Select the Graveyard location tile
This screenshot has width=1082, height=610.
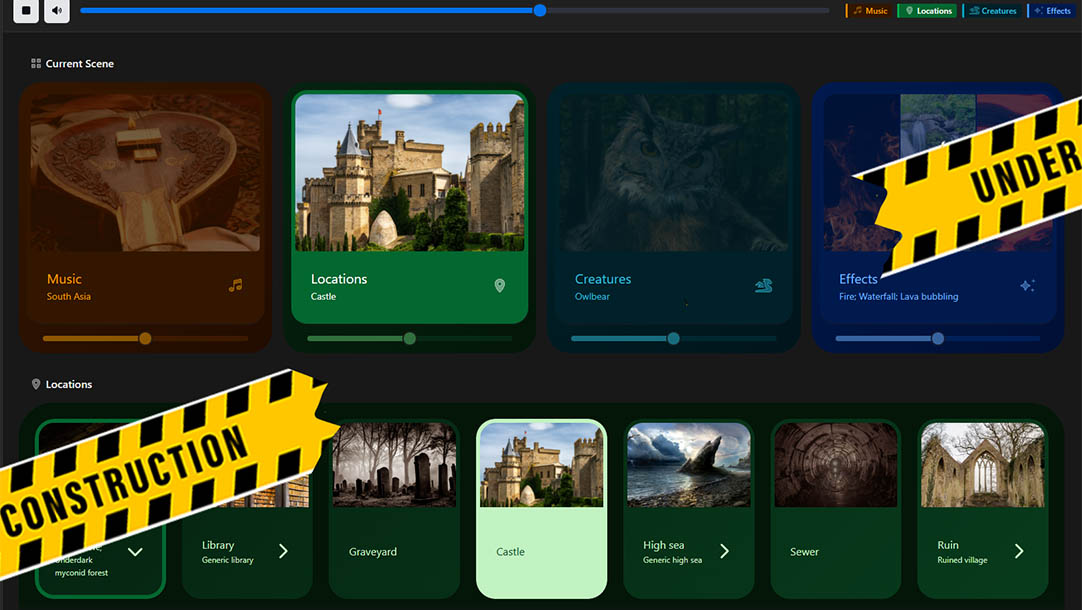(x=394, y=510)
